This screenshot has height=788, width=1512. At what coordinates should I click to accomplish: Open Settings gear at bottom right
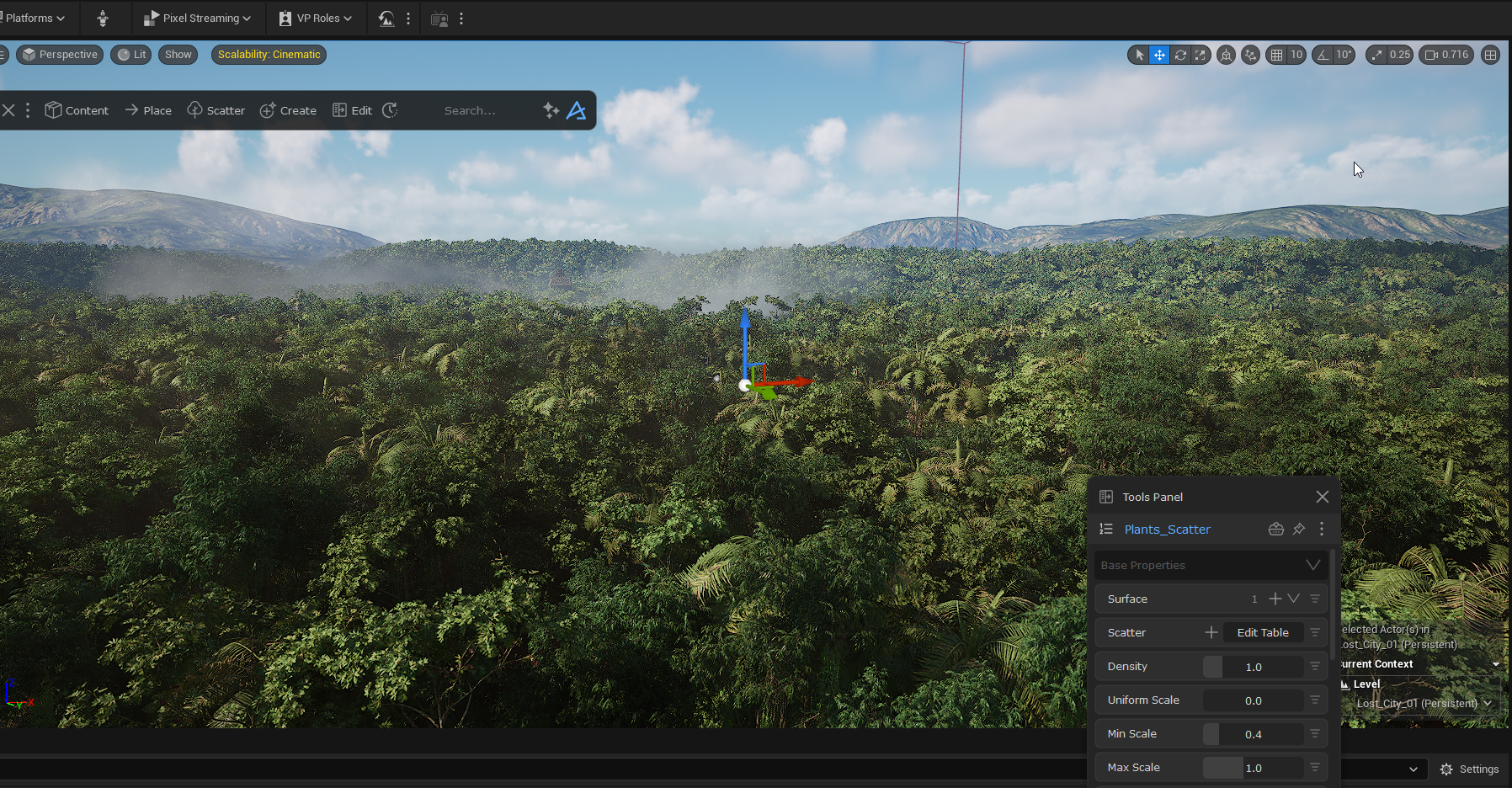1469,769
